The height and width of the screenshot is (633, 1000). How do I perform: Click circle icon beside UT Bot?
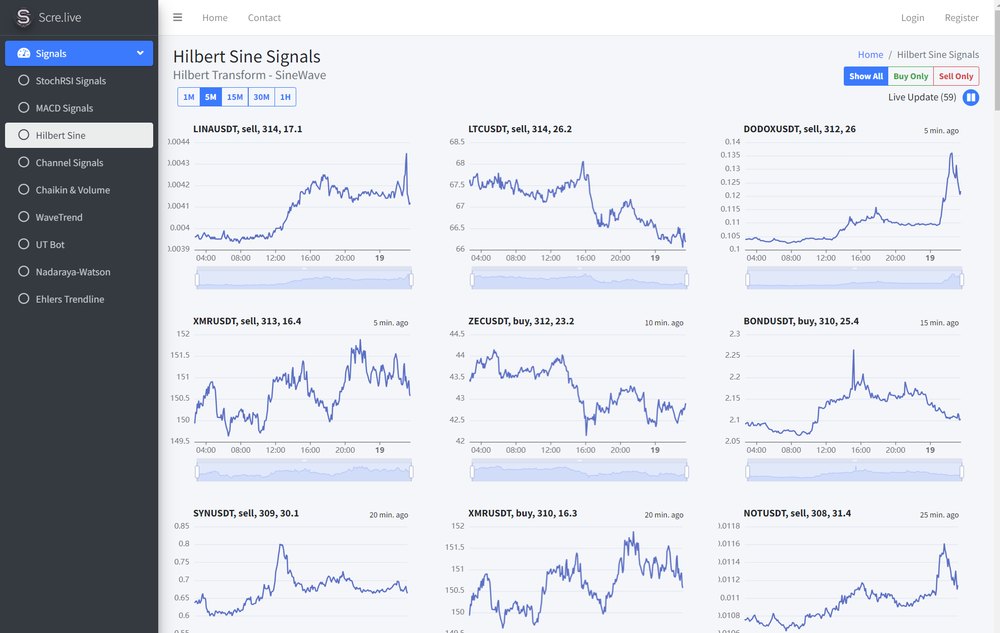pyautogui.click(x=24, y=244)
